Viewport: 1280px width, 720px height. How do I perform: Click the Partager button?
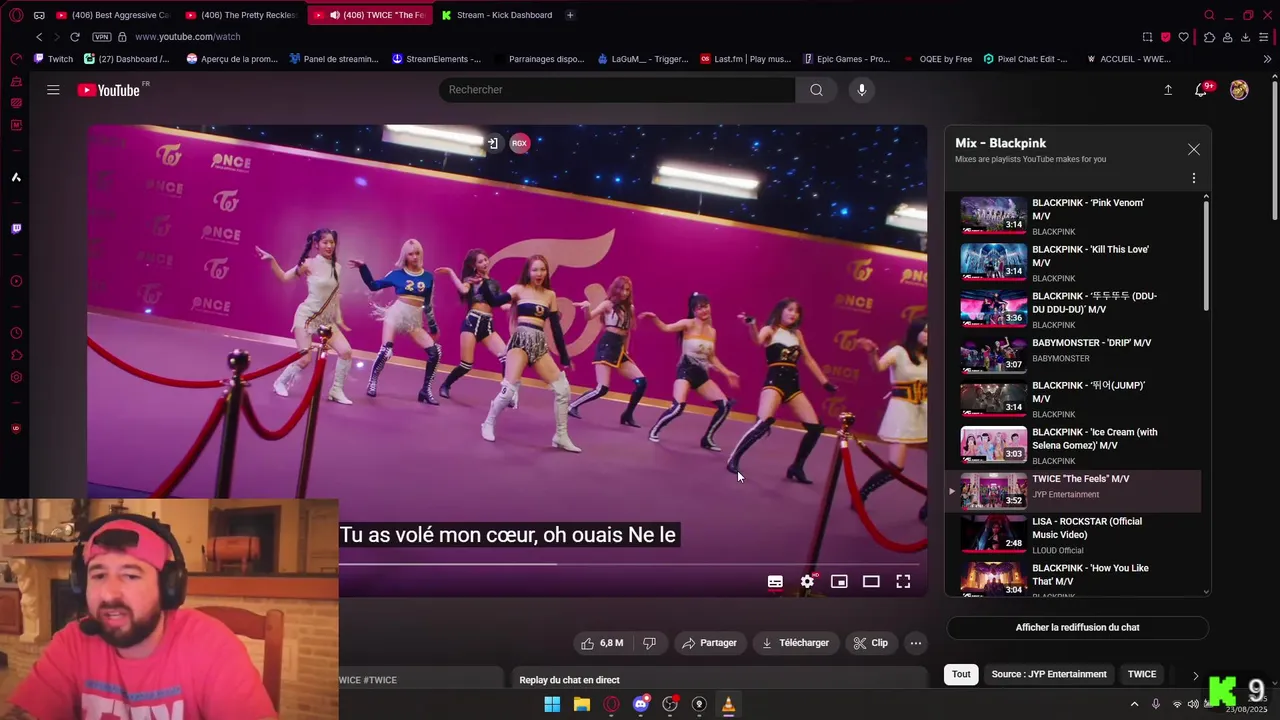pyautogui.click(x=709, y=643)
